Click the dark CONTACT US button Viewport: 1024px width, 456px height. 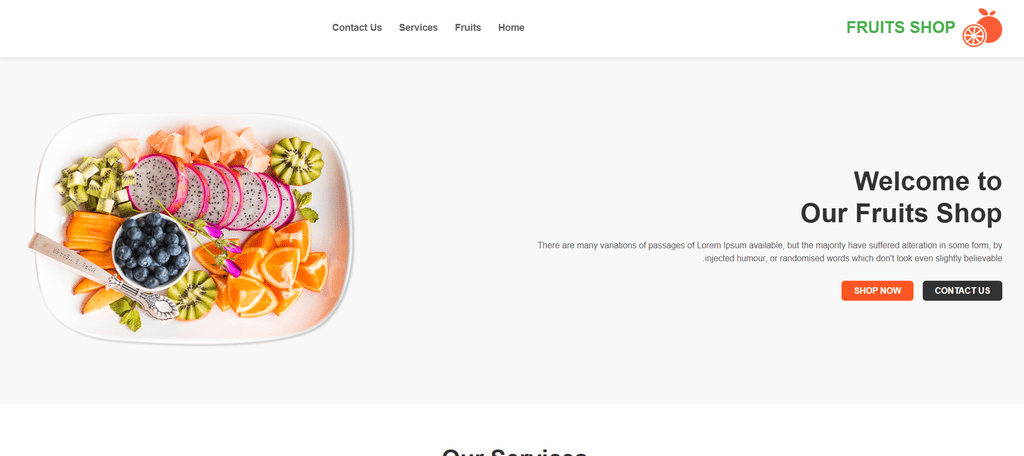(962, 291)
